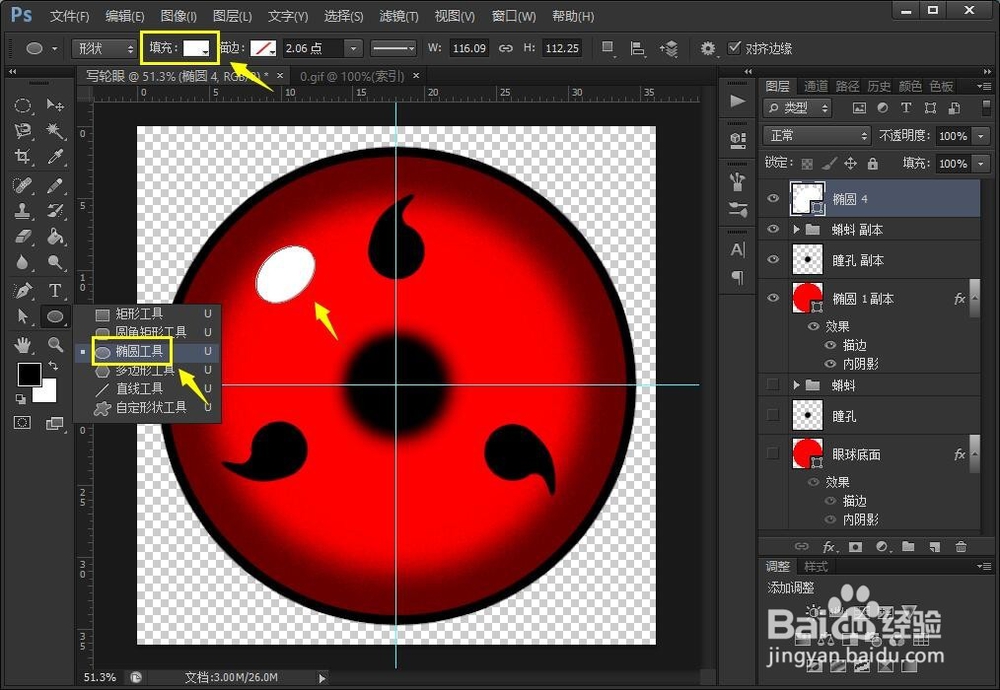Toggle the 对齐边缘 checkbox
The width and height of the screenshot is (1000, 690).
[734, 48]
